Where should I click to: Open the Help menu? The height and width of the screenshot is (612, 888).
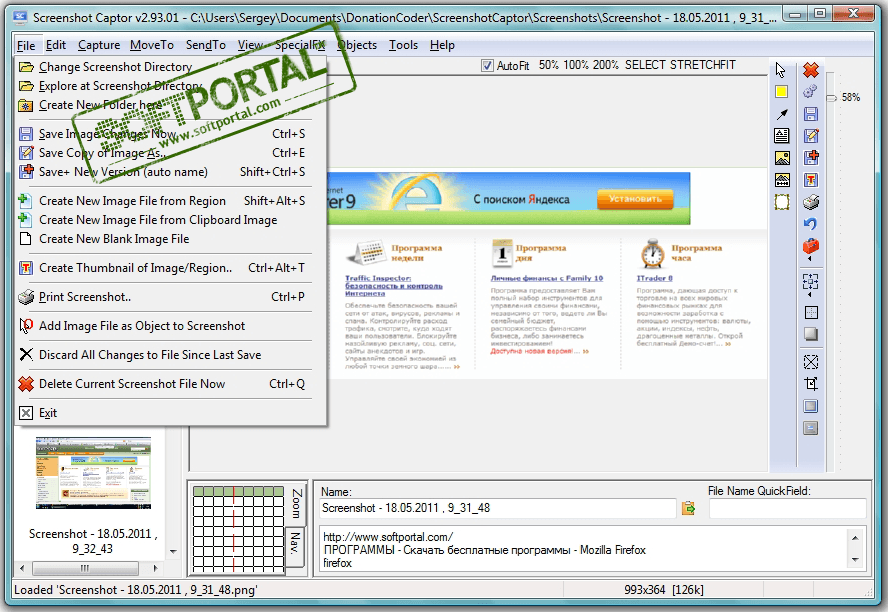442,45
